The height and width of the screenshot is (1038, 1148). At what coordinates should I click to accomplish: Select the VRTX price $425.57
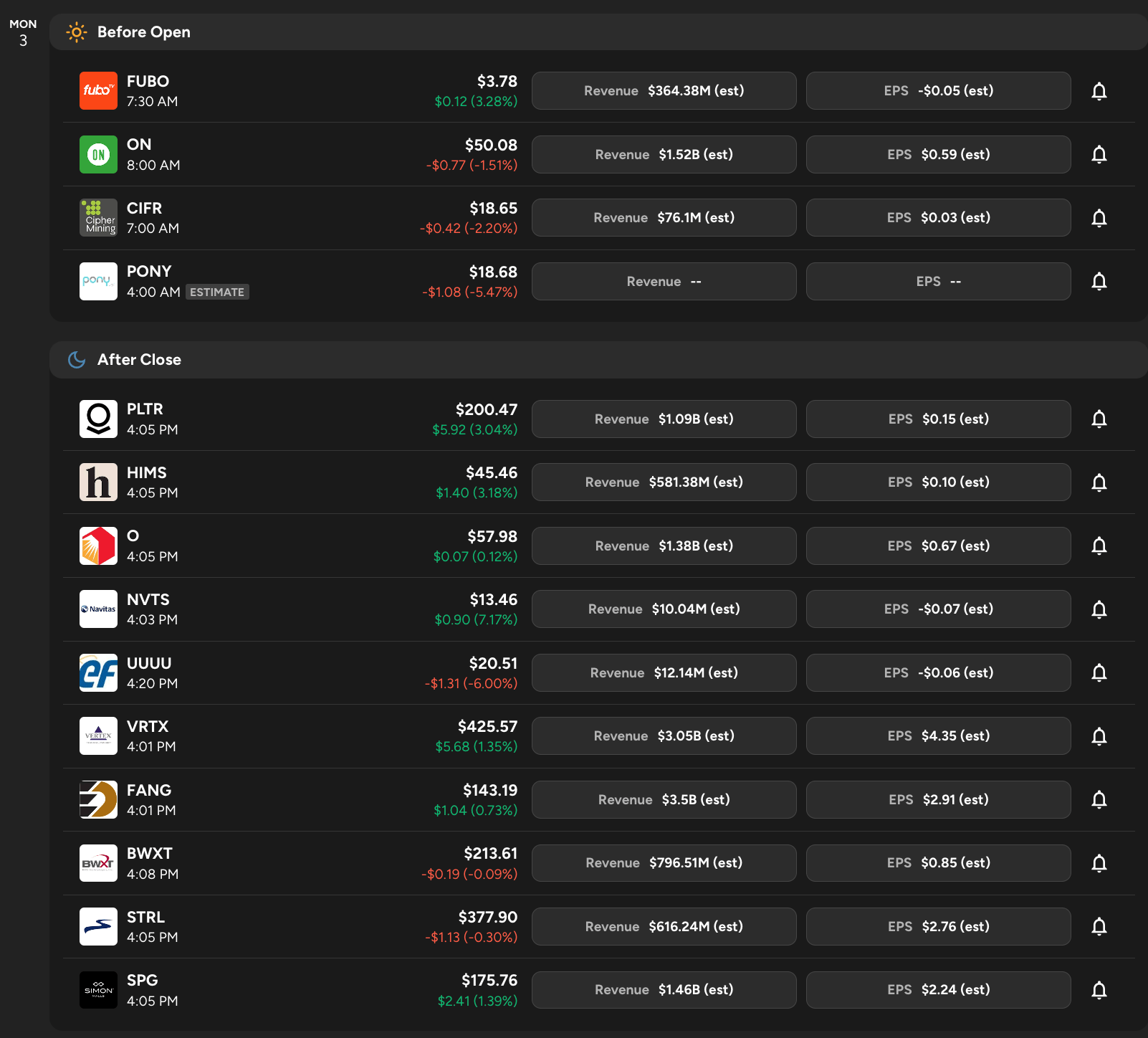pos(487,727)
